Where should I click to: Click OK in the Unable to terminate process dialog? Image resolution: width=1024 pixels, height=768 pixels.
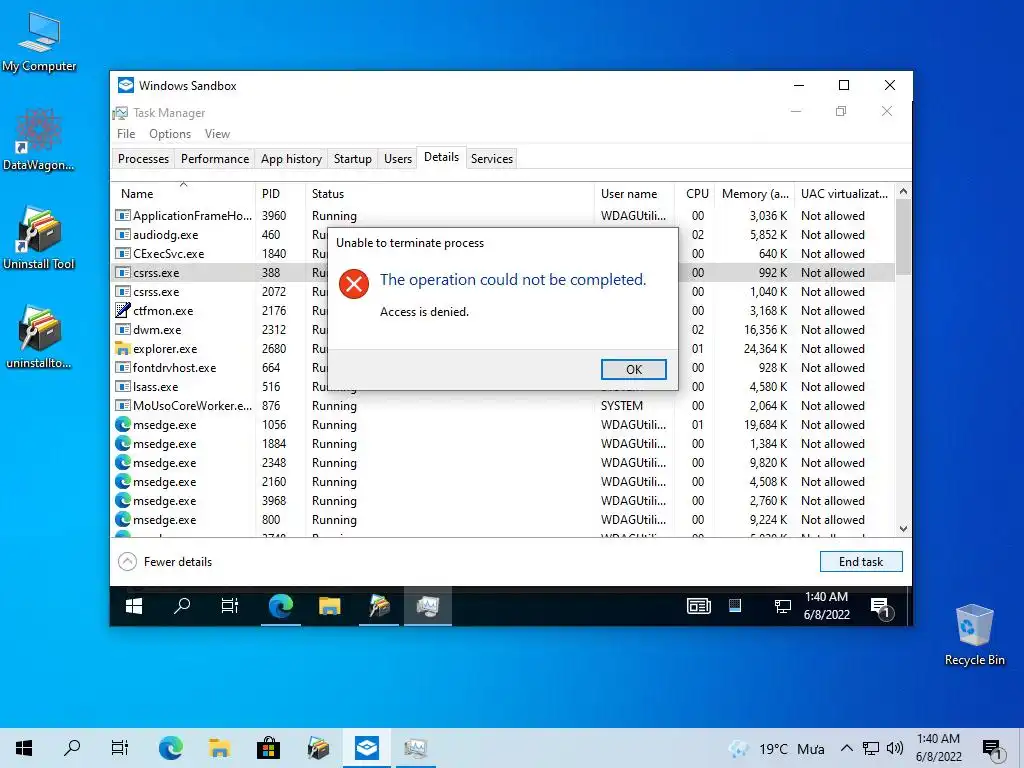(633, 369)
